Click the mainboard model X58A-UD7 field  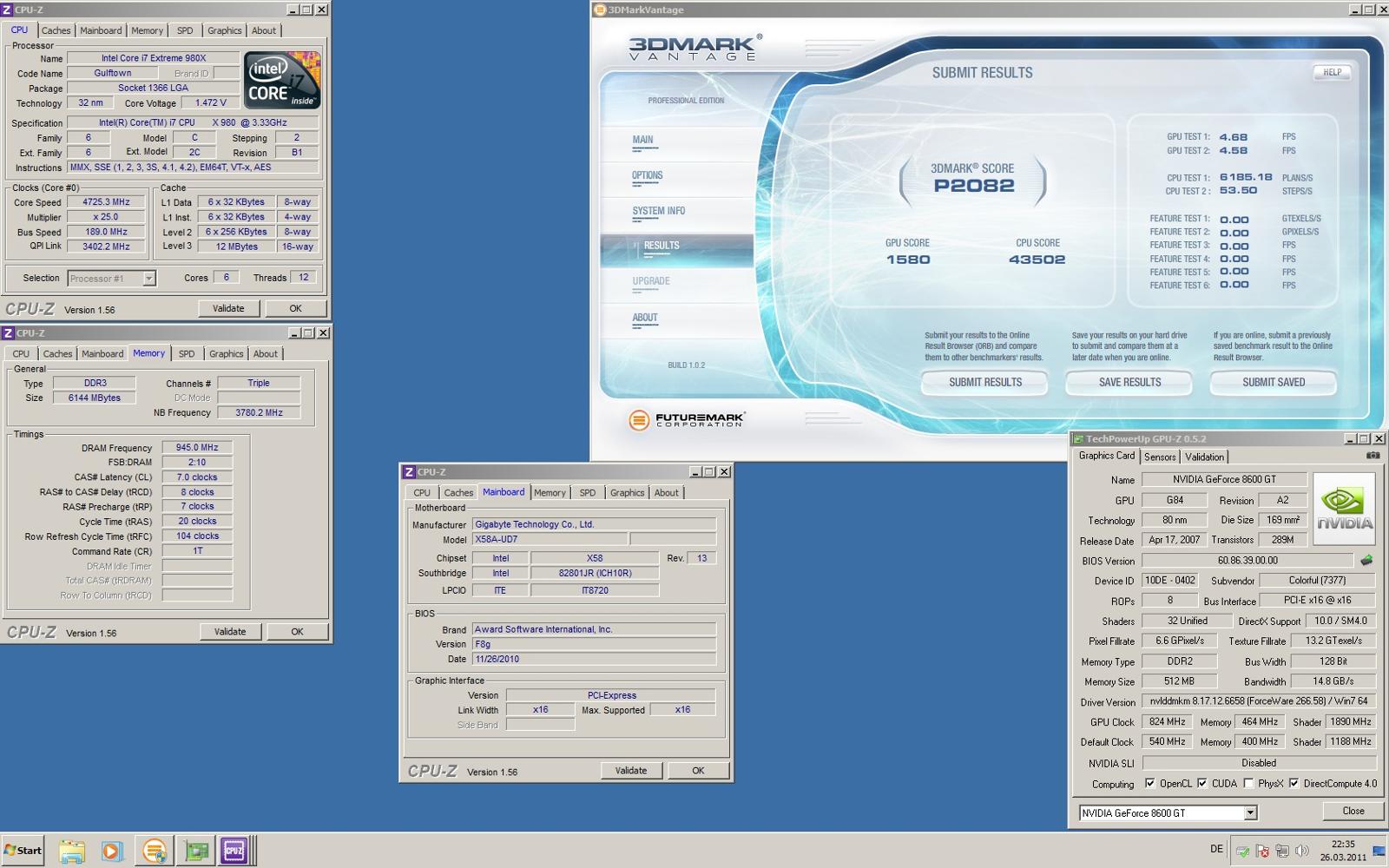pyautogui.click(x=550, y=539)
